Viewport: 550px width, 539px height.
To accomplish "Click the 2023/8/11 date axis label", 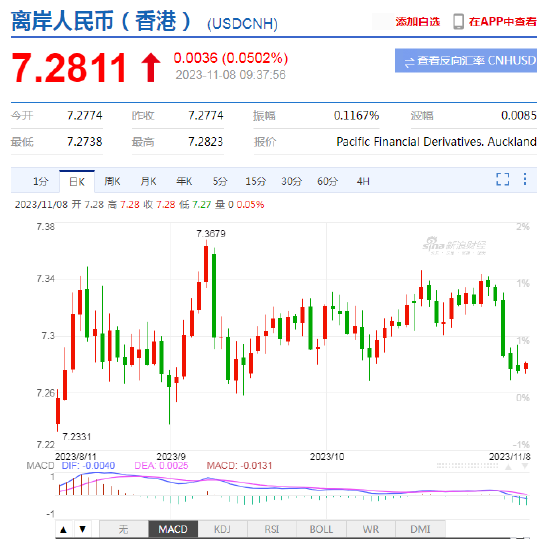I will [x=76, y=457].
